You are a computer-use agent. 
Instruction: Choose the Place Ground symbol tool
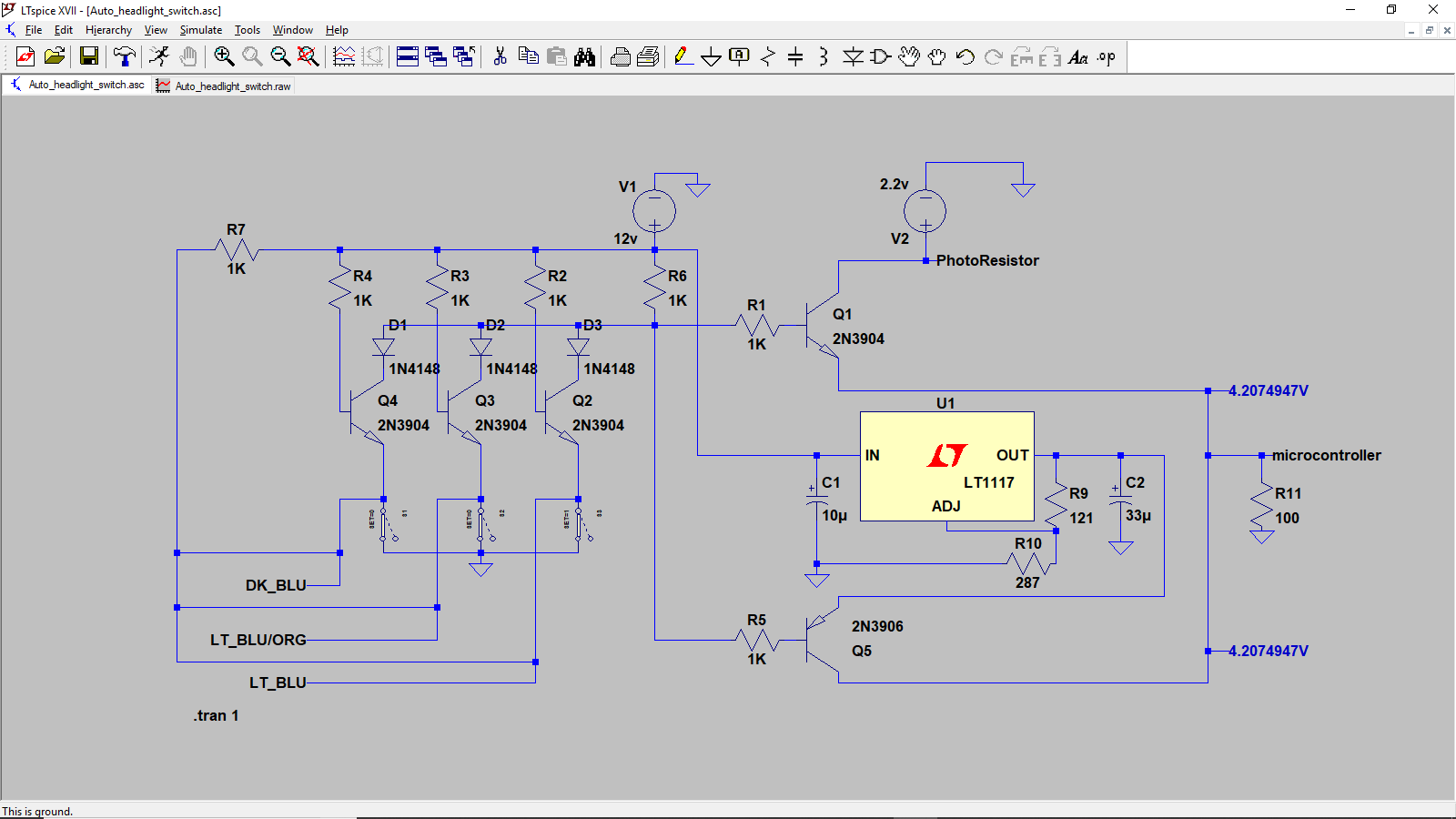pyautogui.click(x=711, y=57)
